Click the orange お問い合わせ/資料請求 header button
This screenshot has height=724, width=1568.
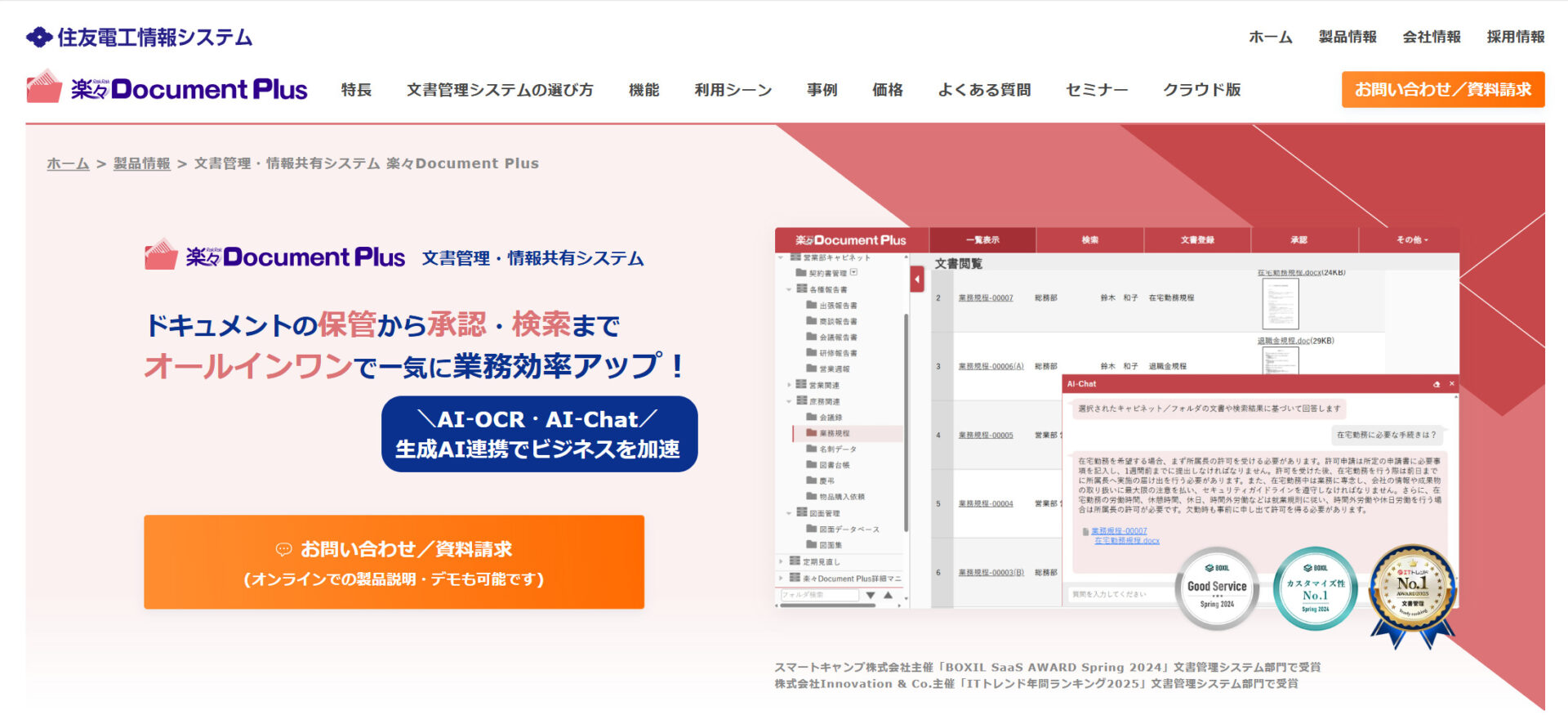click(1443, 89)
